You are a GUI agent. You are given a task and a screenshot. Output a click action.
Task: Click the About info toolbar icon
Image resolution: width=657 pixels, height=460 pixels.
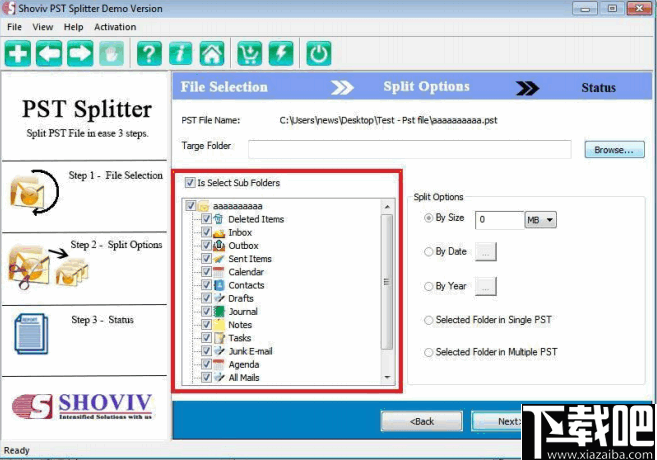click(181, 53)
